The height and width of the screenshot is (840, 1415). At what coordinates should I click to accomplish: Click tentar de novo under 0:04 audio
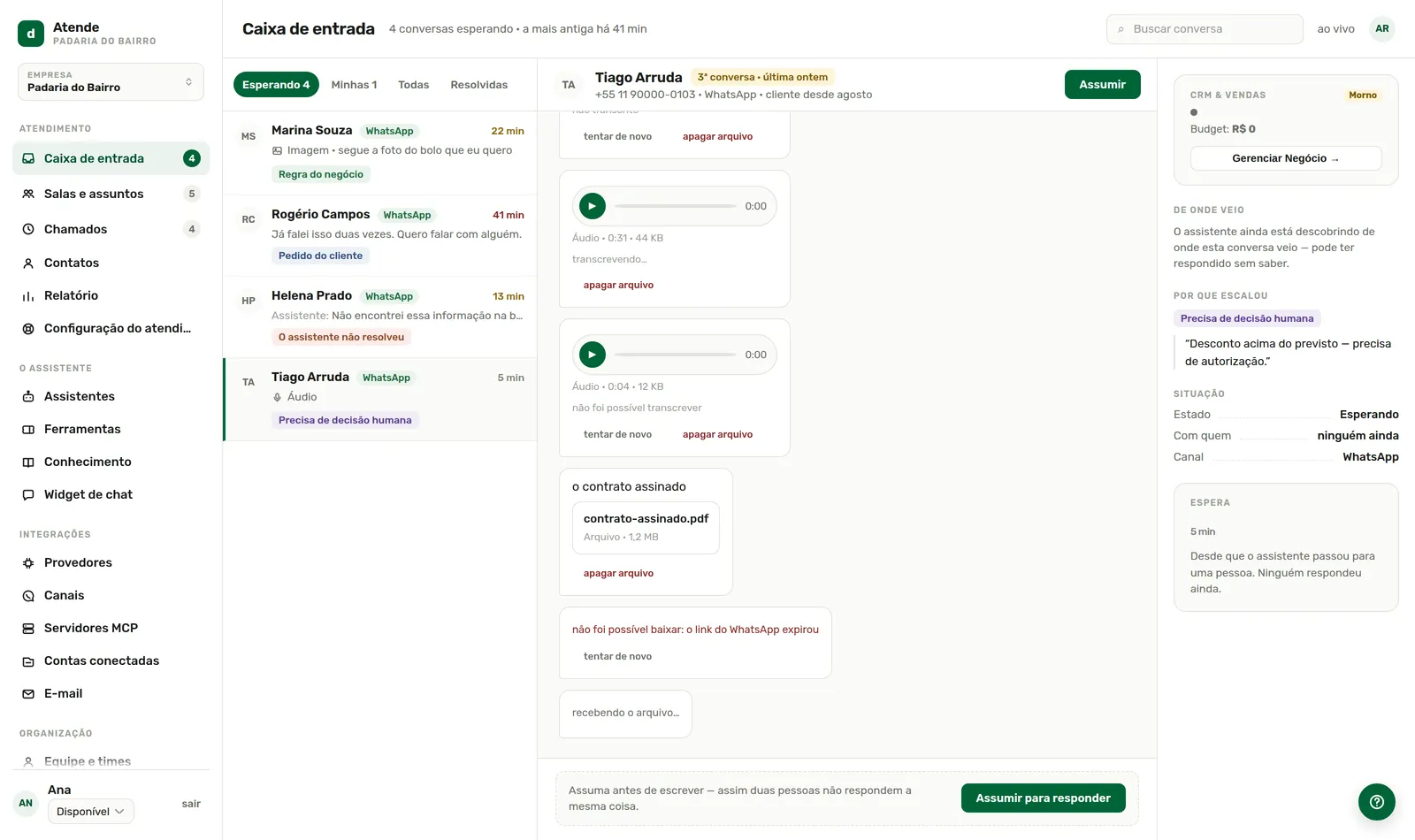pyautogui.click(x=617, y=435)
